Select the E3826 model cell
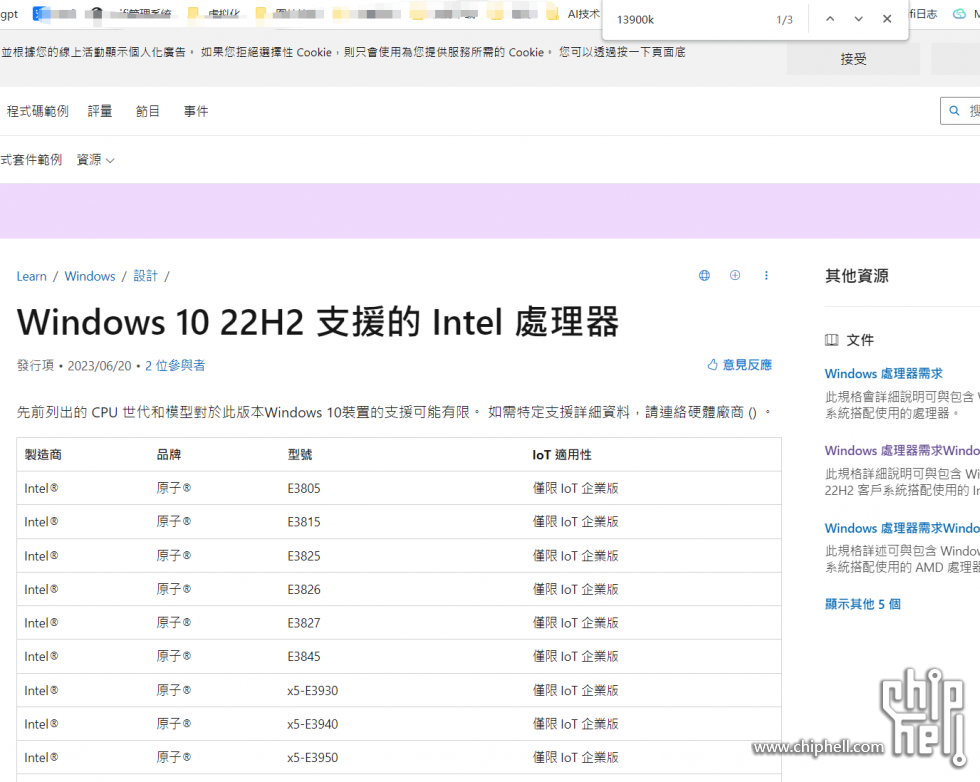The height and width of the screenshot is (782, 980). [x=304, y=589]
